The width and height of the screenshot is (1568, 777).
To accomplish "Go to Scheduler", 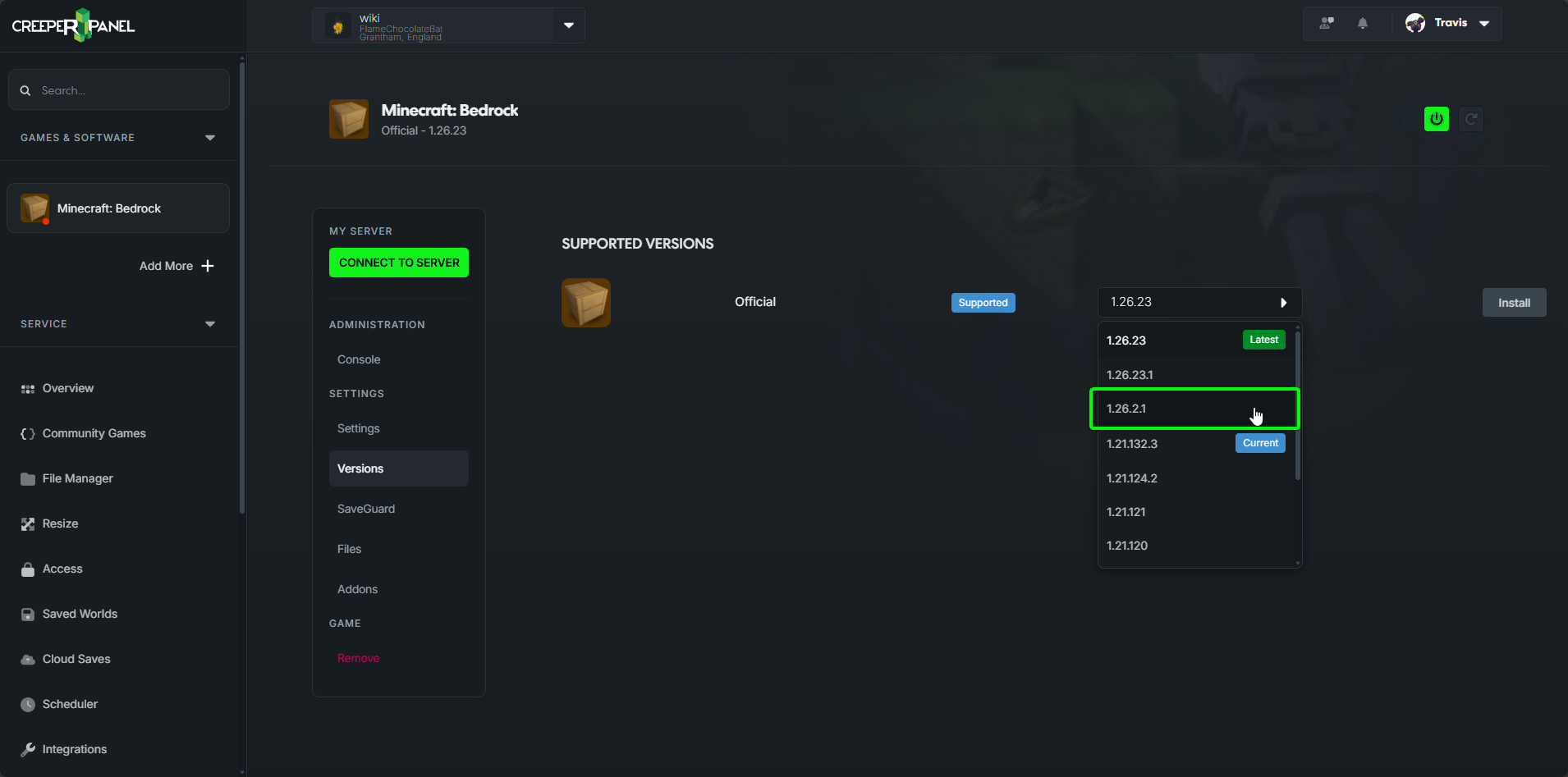I will 70,704.
